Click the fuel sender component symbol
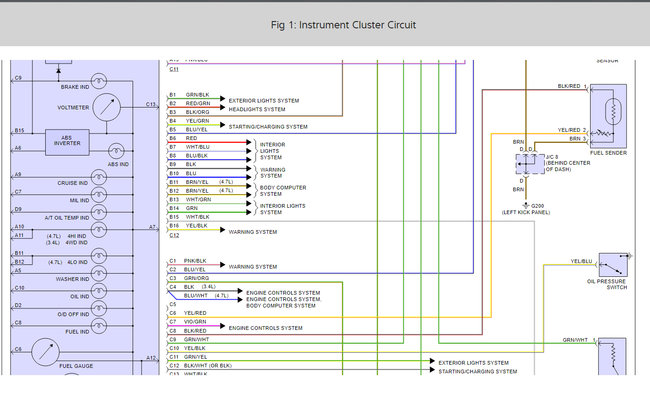Screen dimensions: 650x393 [x=608, y=116]
